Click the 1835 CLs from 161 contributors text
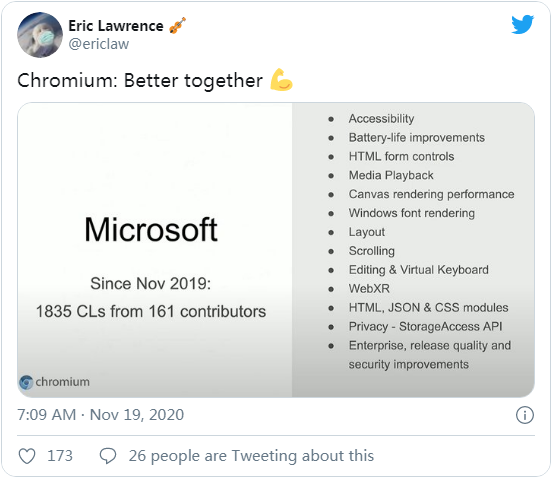This screenshot has width=552, height=478. [x=151, y=312]
